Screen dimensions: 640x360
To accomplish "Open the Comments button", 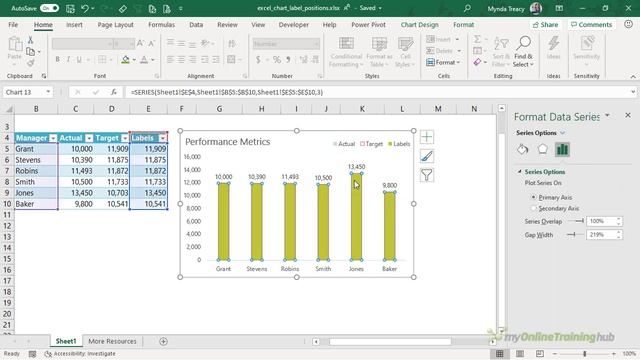I will 591,24.
